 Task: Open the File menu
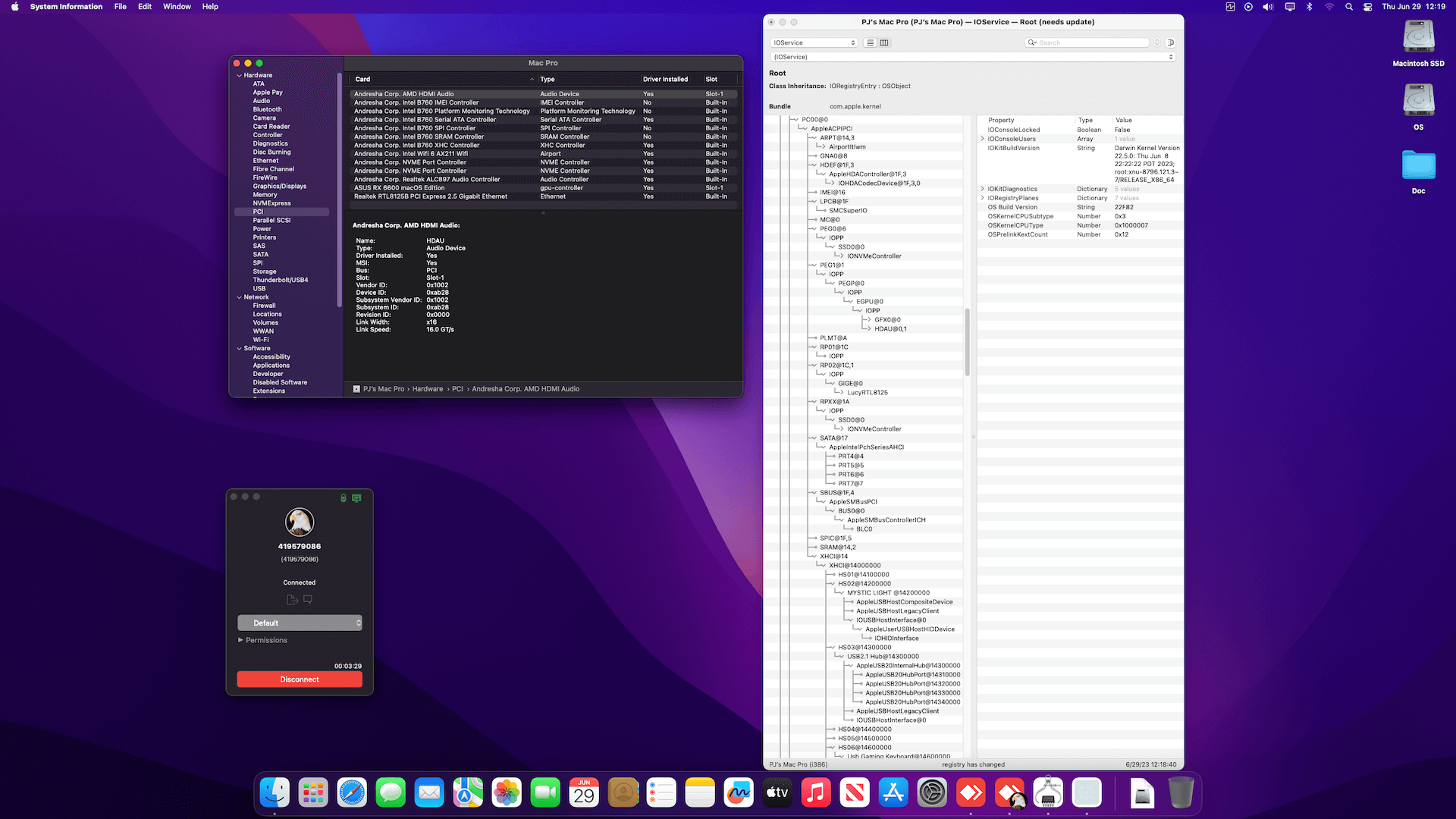[x=120, y=7]
